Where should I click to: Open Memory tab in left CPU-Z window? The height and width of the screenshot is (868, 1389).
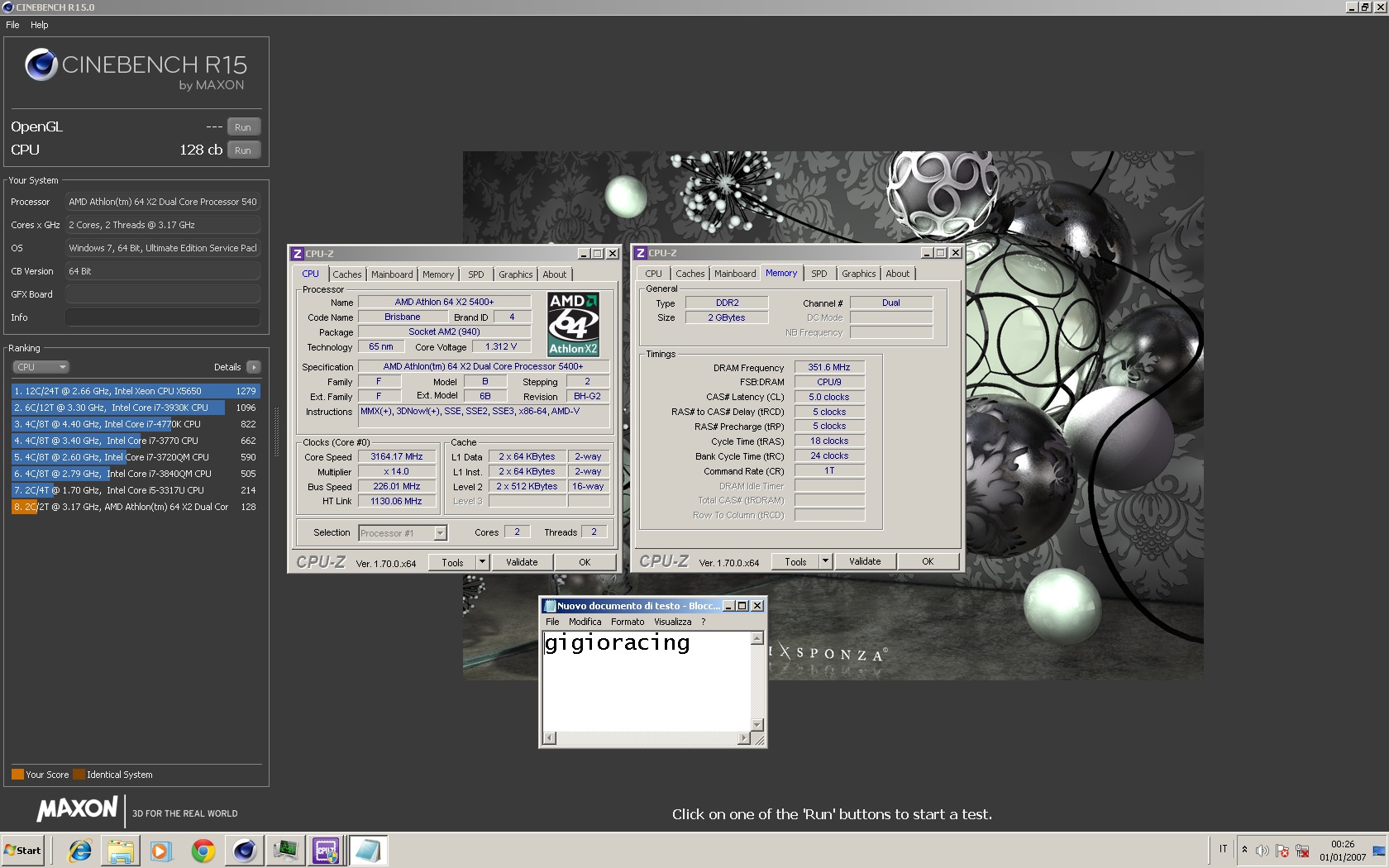(438, 274)
